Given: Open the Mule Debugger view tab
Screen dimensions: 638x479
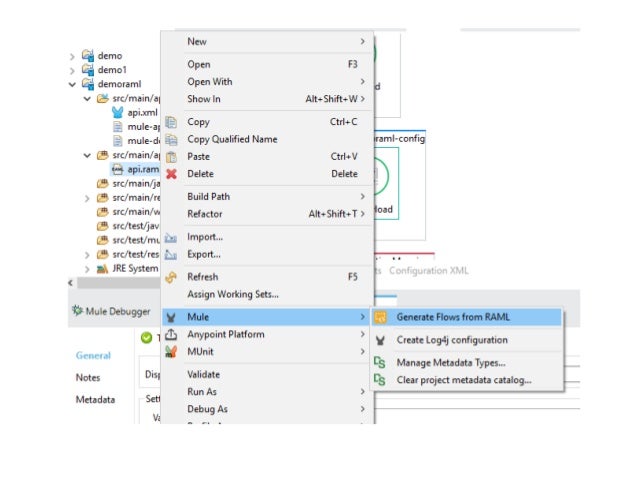Looking at the screenshot, I should (x=111, y=311).
